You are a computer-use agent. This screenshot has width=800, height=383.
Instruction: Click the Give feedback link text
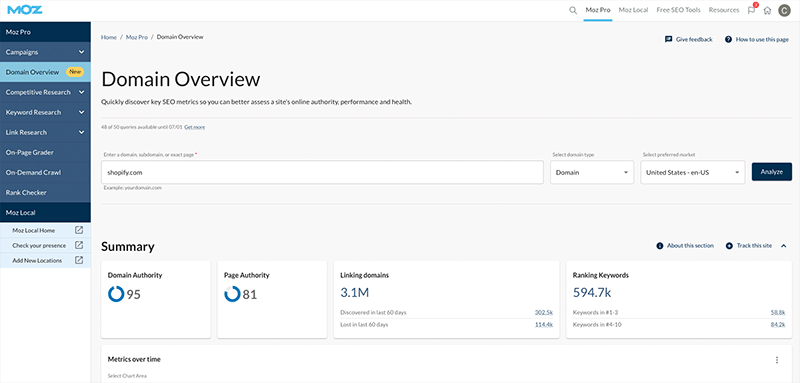click(x=694, y=39)
